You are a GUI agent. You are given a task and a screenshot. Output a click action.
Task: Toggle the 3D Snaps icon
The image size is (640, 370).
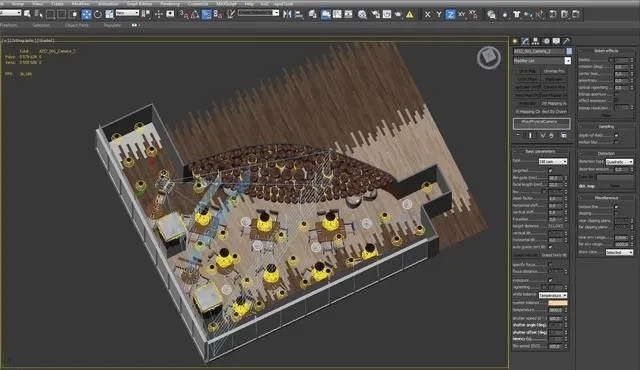[184, 14]
